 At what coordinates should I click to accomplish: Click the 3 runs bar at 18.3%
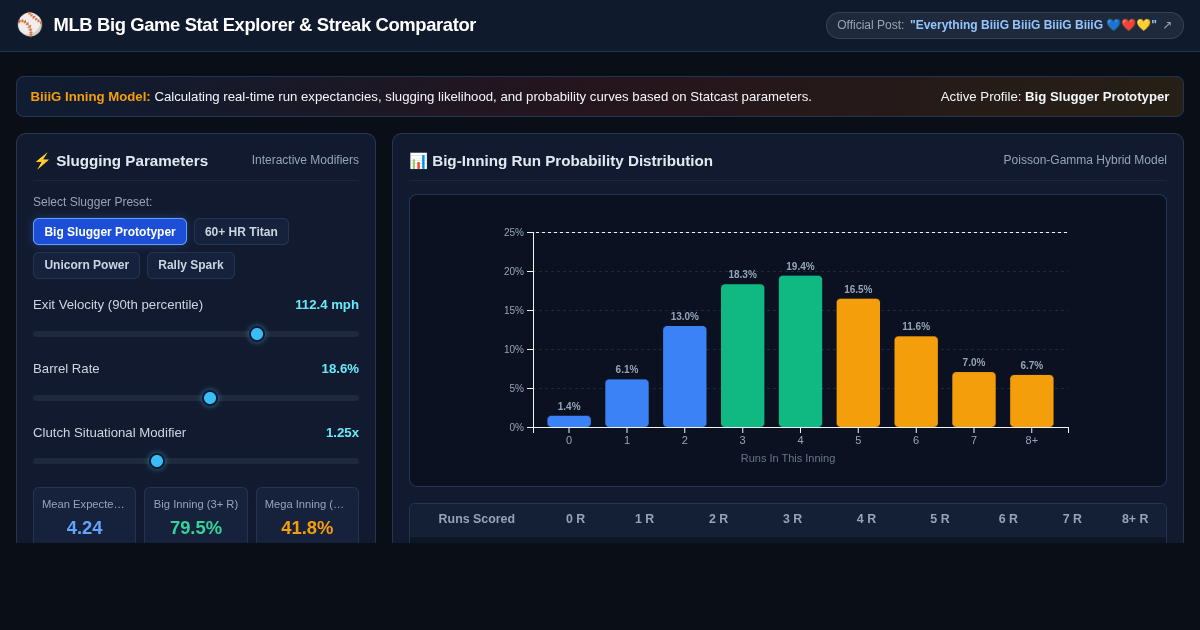[x=743, y=356]
